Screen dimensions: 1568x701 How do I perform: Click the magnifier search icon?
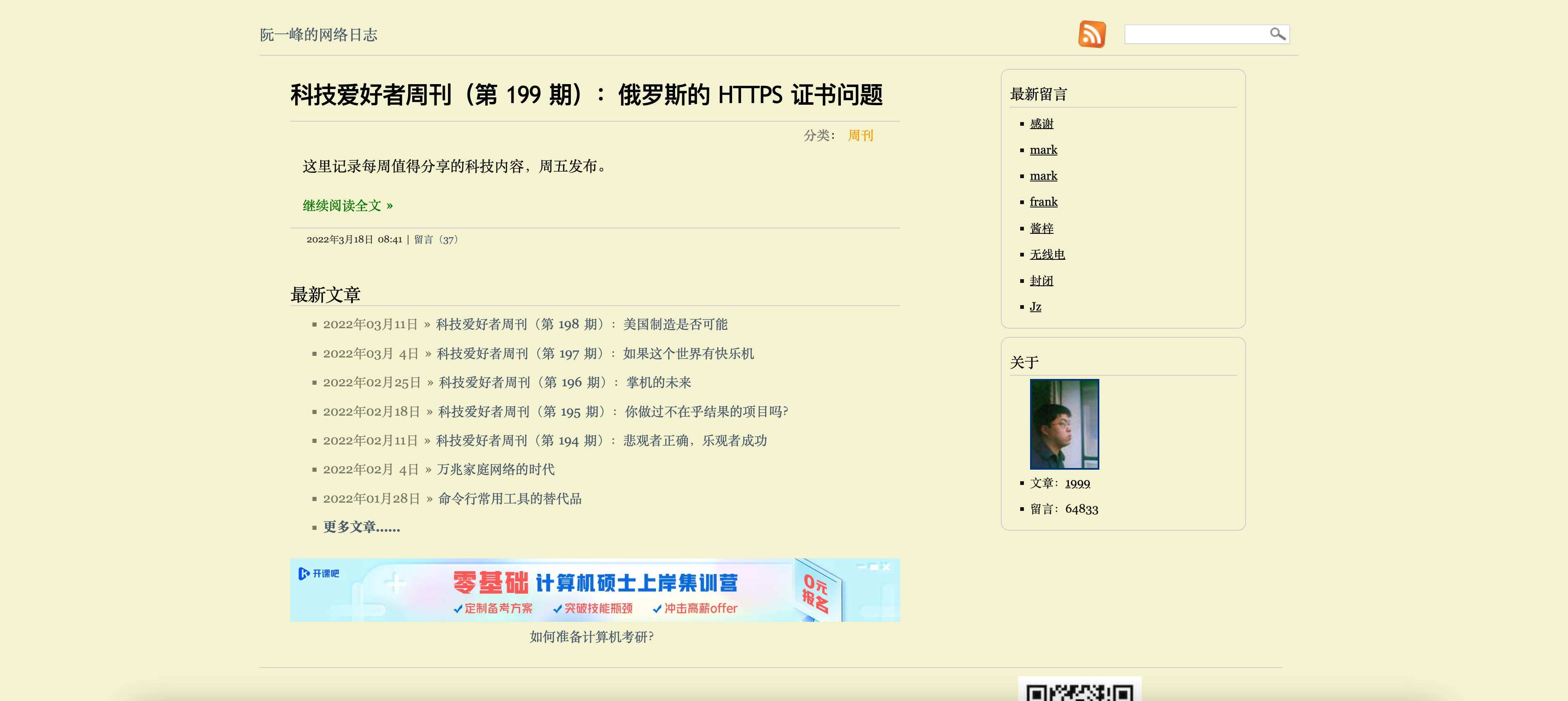click(1277, 34)
